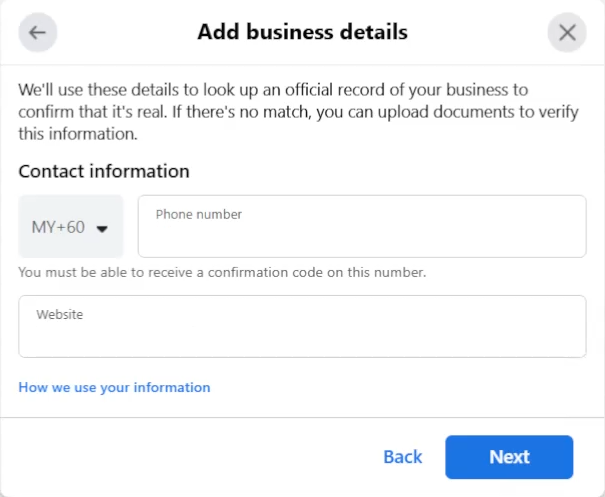The height and width of the screenshot is (497, 605).
Task: Click the Add business details title
Action: pos(302,33)
